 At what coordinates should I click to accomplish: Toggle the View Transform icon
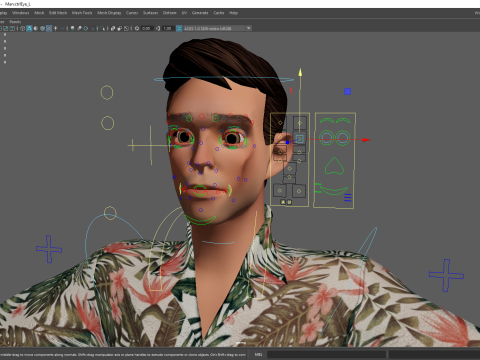(x=179, y=28)
